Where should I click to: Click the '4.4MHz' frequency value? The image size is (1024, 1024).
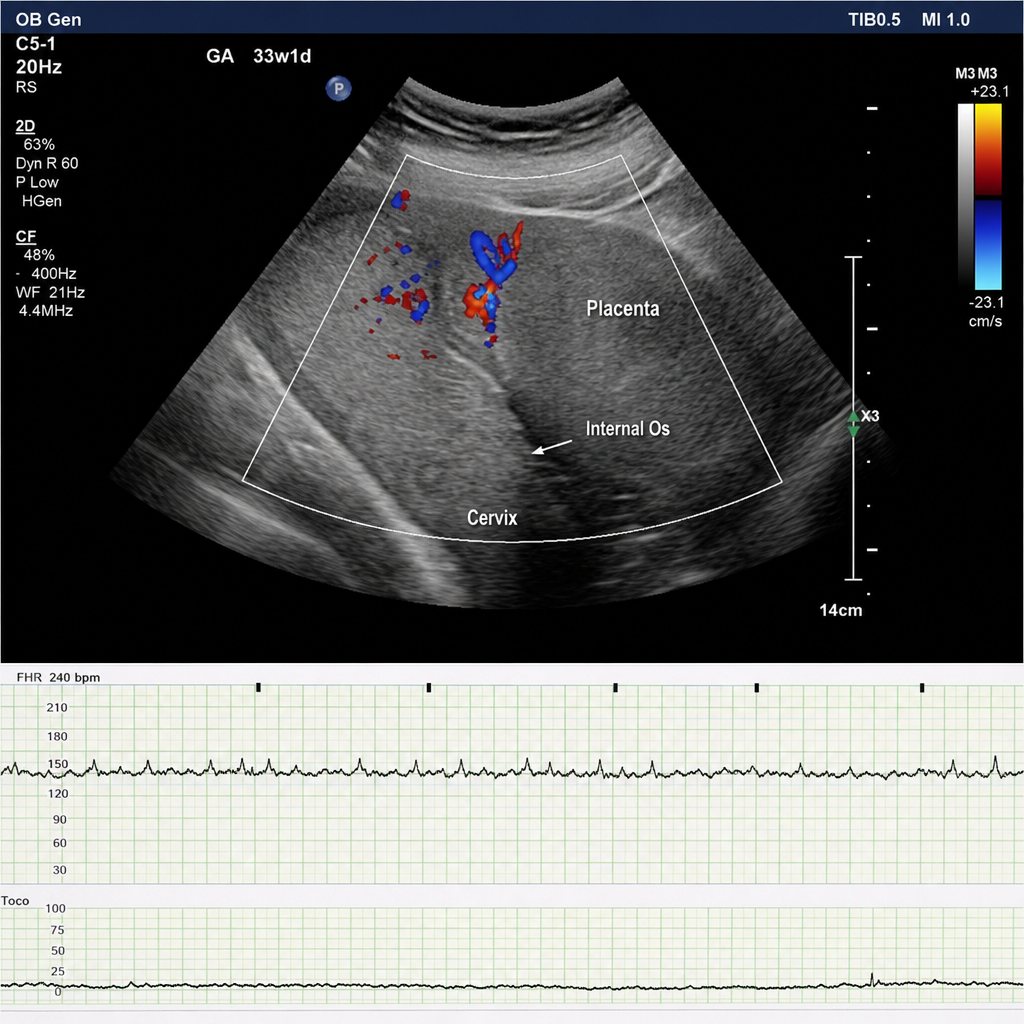tap(46, 311)
